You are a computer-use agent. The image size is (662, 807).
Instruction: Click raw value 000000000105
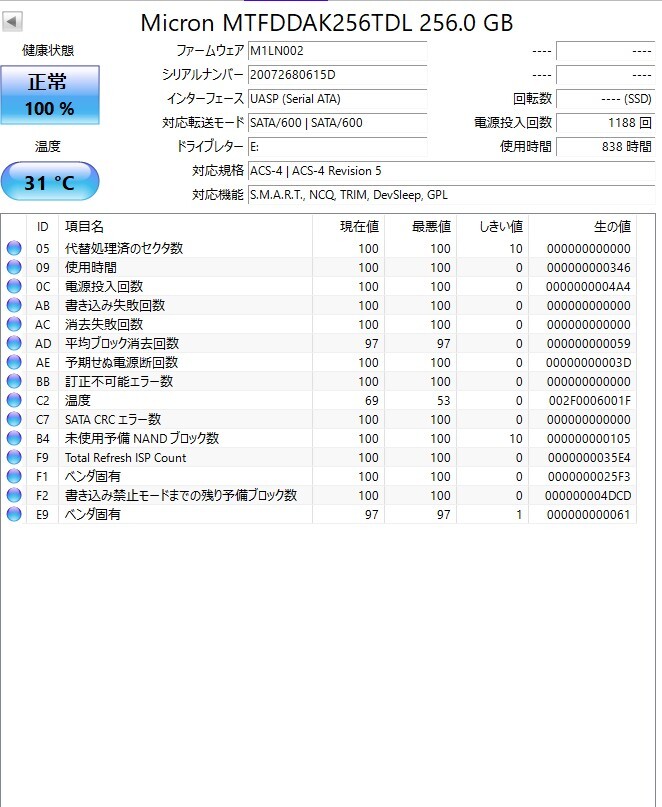(588, 439)
